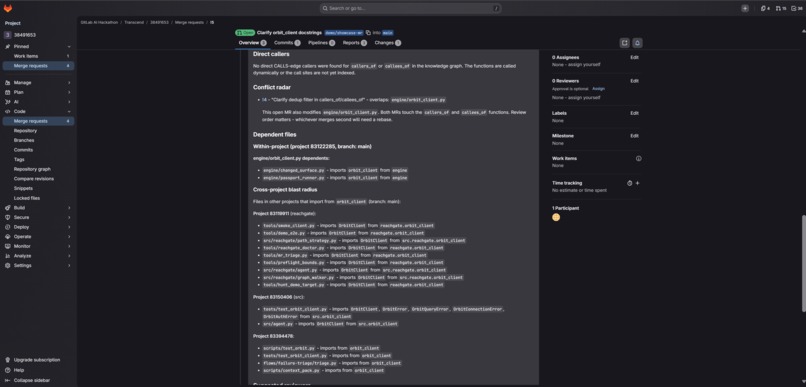Click the blue Assign reviewer link
Viewport: 806px width, 387px height.
point(598,89)
